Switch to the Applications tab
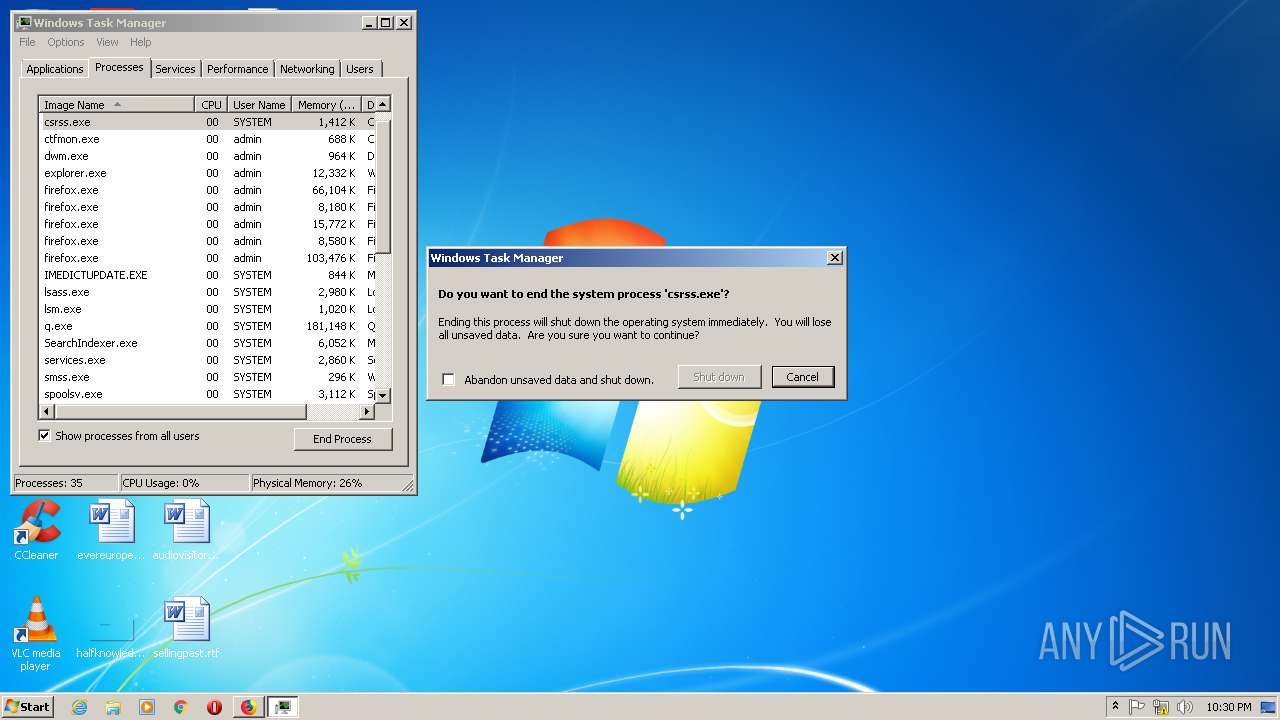 pyautogui.click(x=54, y=69)
